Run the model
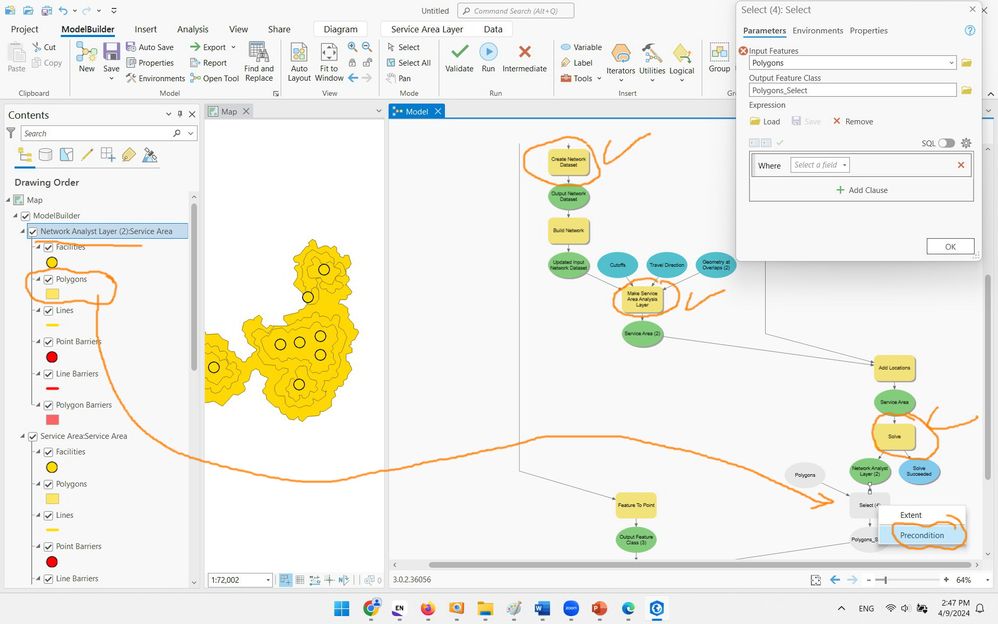 (488, 52)
